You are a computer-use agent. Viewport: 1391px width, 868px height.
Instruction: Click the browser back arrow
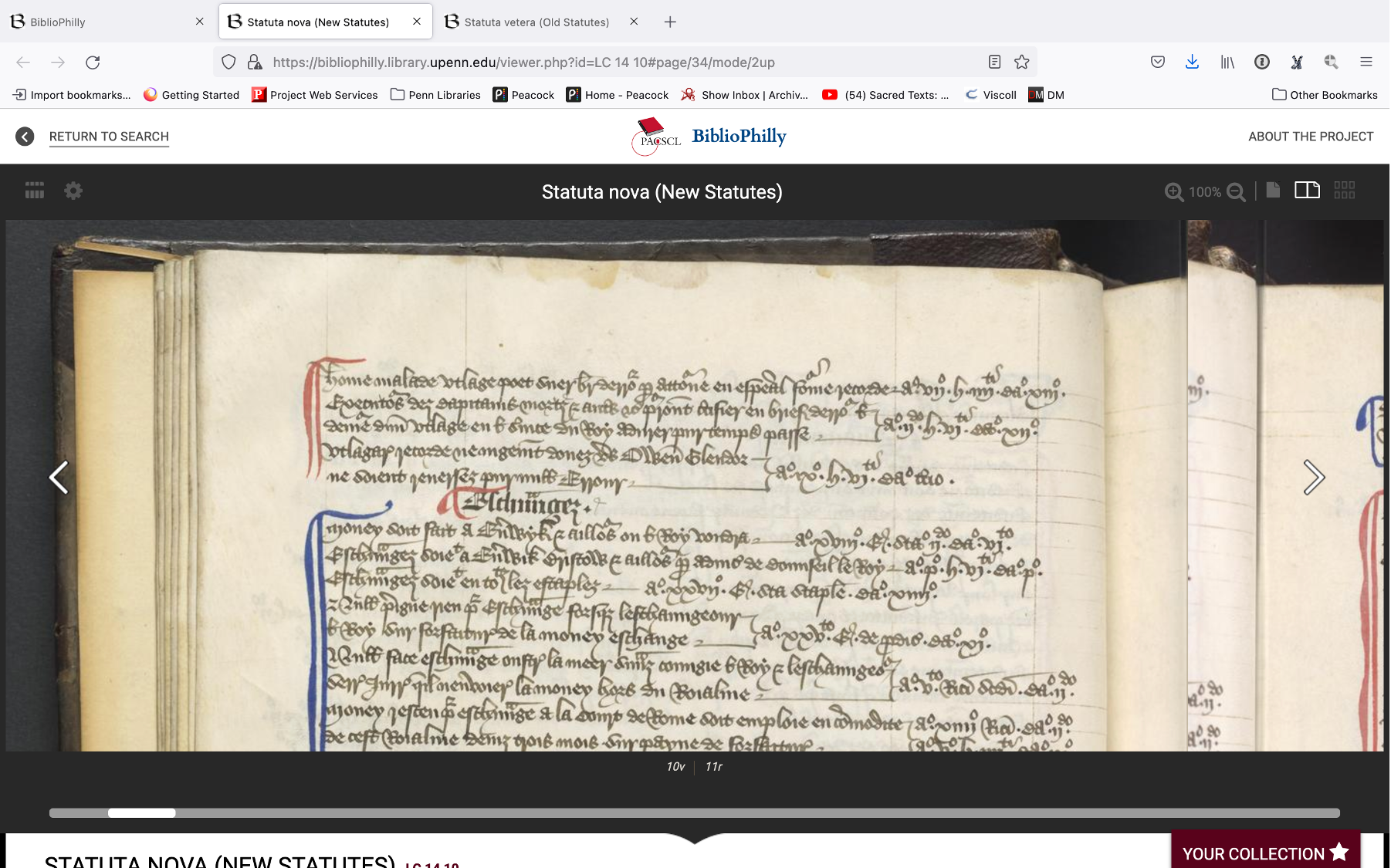pyautogui.click(x=23, y=62)
